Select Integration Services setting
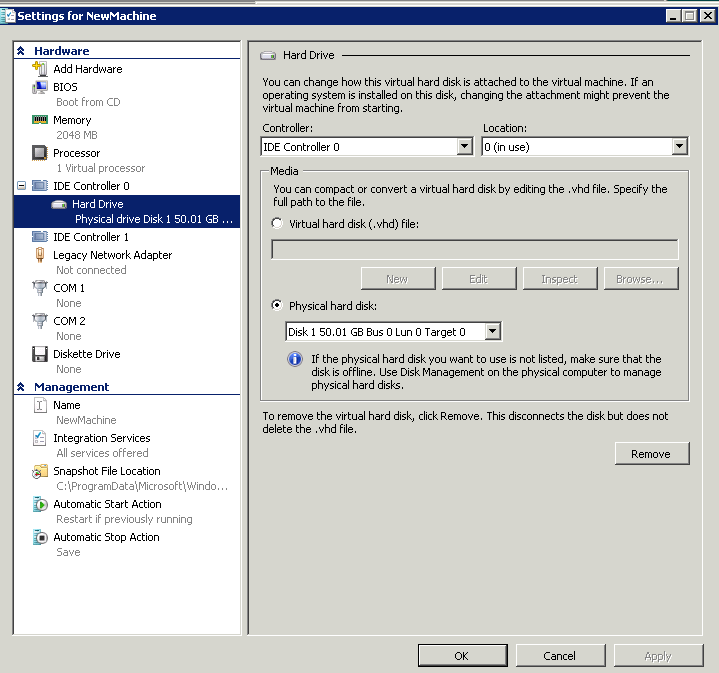This screenshot has height=673, width=719. click(x=102, y=438)
